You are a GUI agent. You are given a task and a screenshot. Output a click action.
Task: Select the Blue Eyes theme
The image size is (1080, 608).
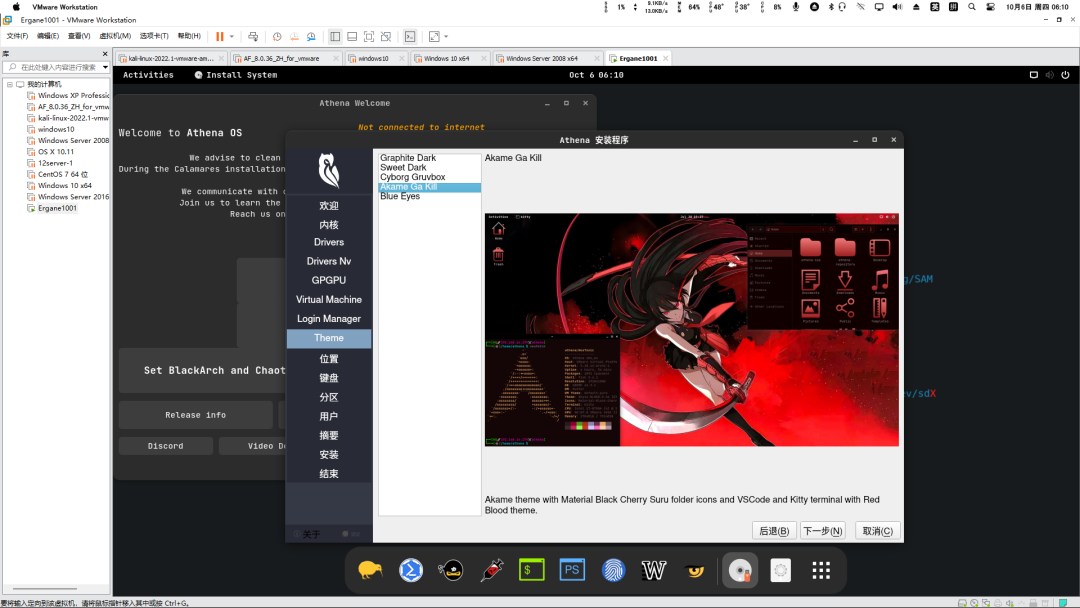tap(429, 196)
